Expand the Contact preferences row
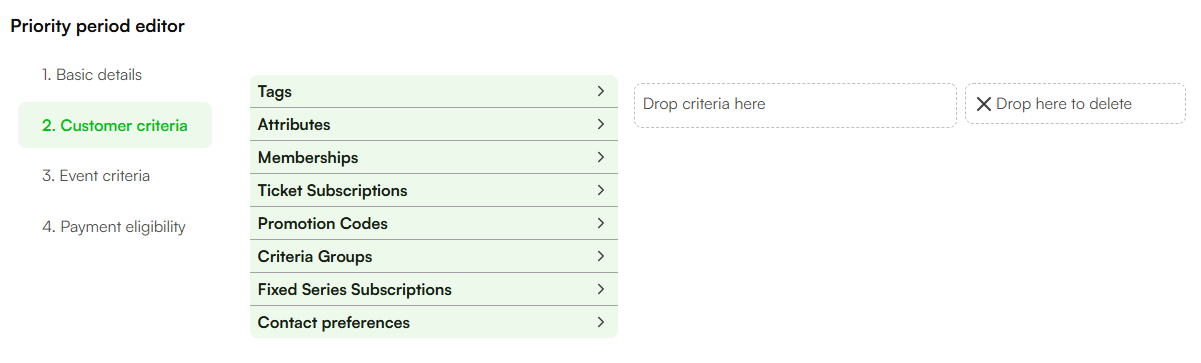 coord(434,322)
